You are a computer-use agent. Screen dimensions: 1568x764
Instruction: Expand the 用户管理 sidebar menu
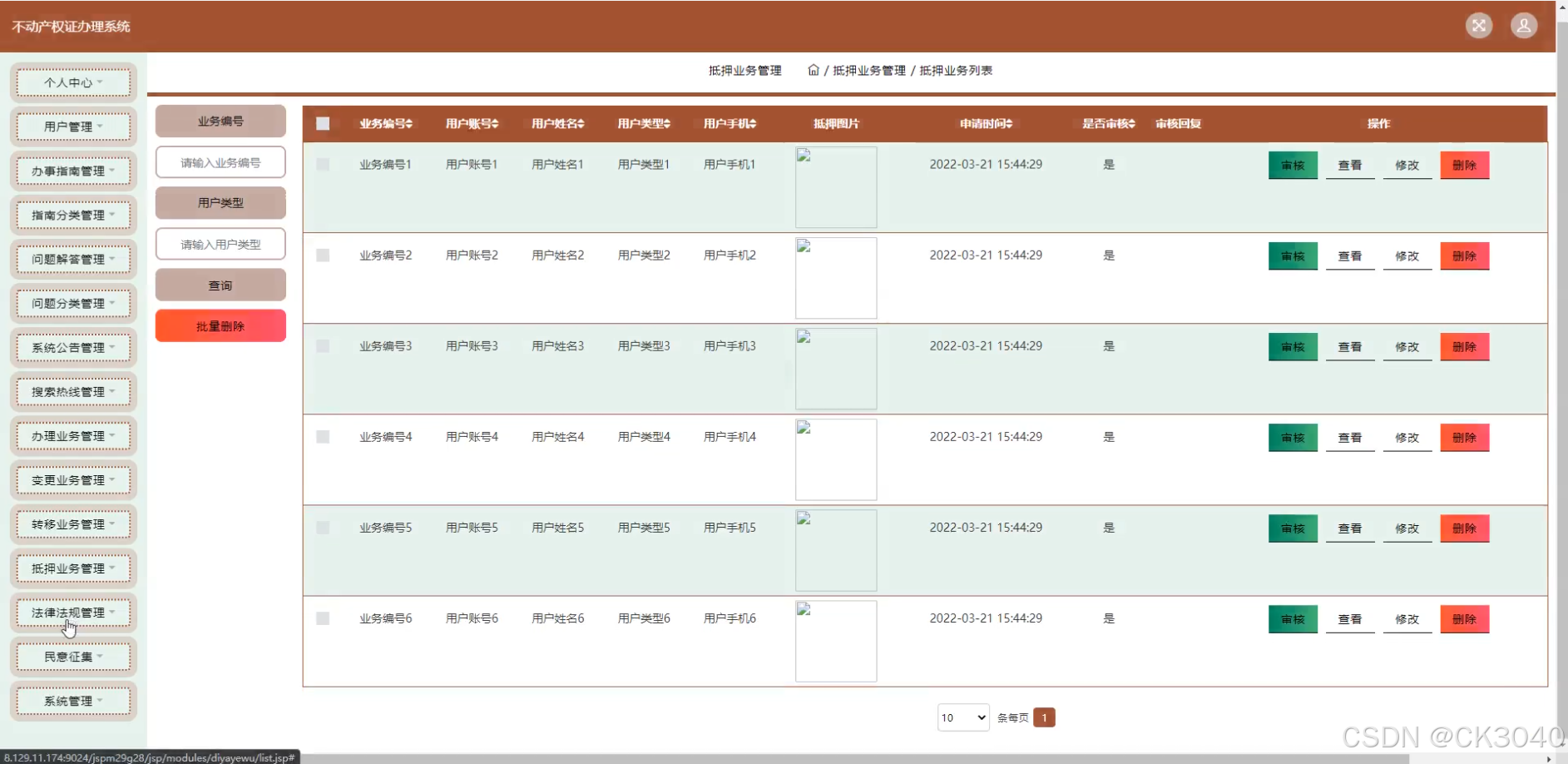(73, 127)
